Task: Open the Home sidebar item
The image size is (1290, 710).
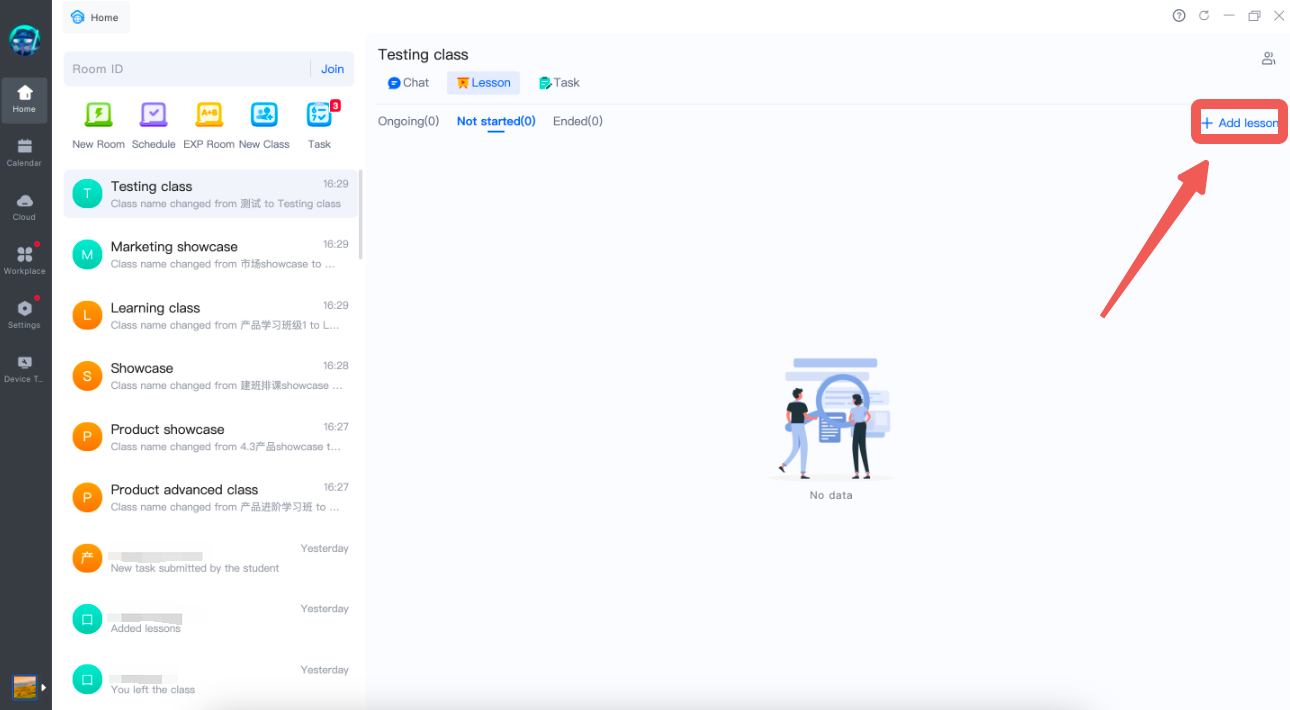Action: 25,100
